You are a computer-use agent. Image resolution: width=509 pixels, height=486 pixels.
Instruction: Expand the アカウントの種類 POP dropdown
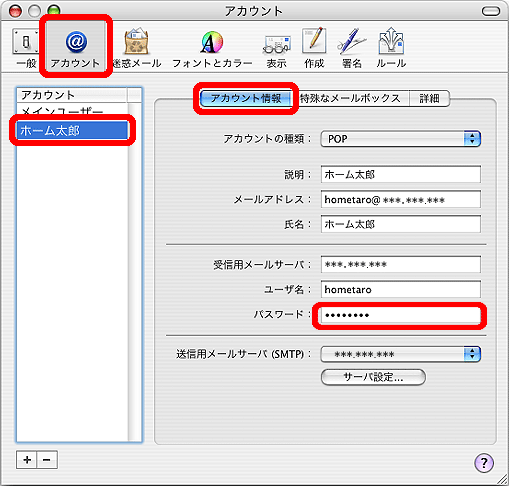point(400,139)
